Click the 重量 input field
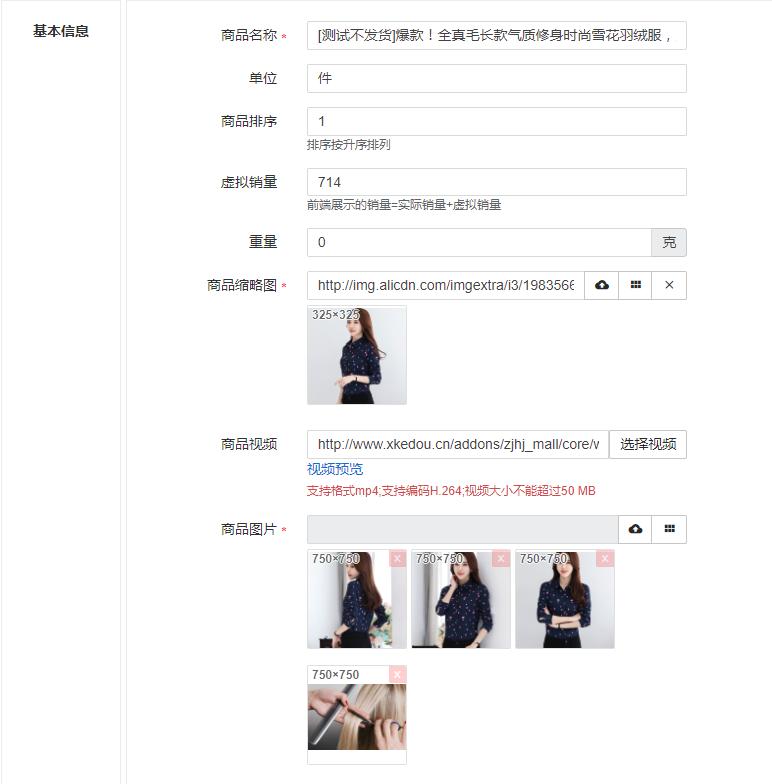Image resolution: width=772 pixels, height=784 pixels. 478,243
